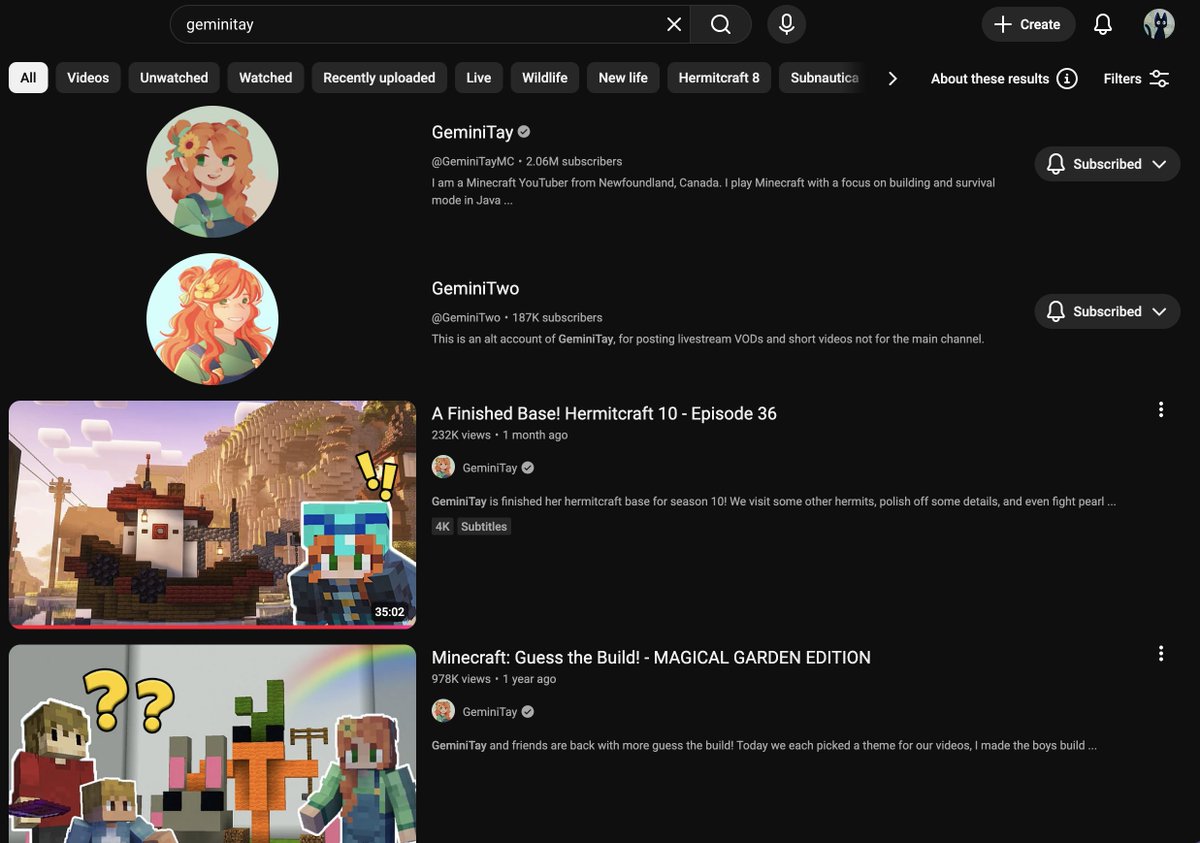Select the Watched filter chip
Image resolution: width=1200 pixels, height=843 pixels.
tap(266, 78)
